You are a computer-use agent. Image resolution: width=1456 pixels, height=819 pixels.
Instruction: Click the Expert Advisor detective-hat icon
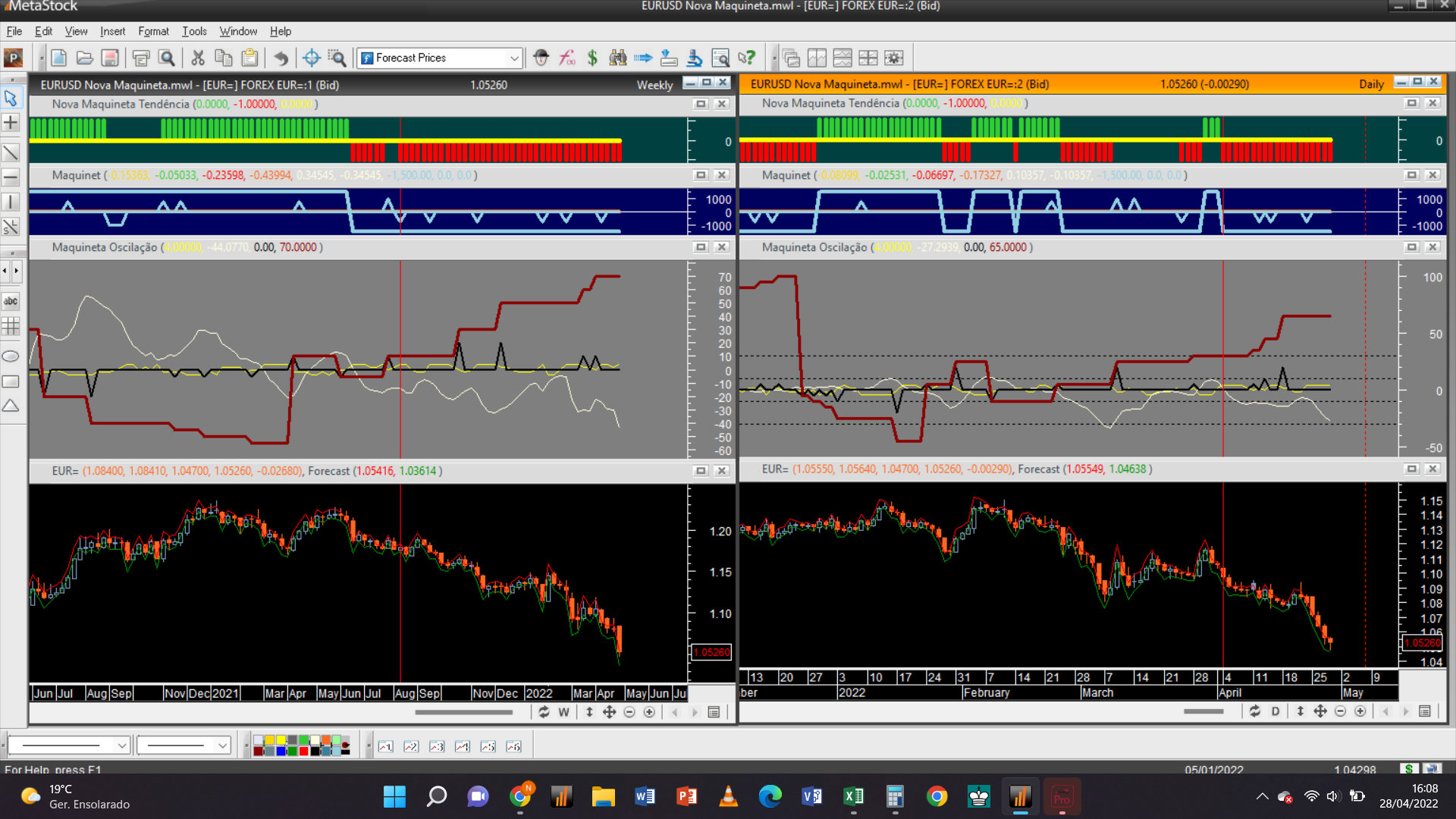tap(541, 58)
